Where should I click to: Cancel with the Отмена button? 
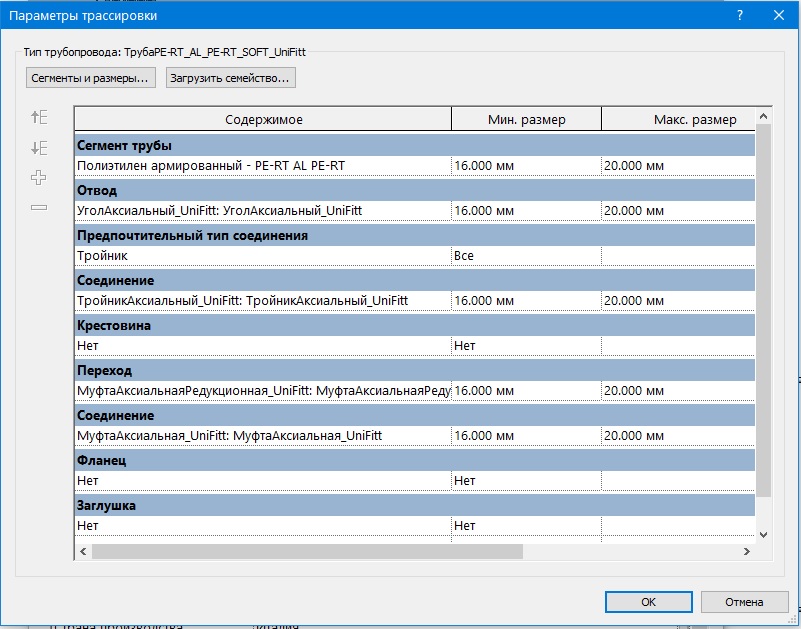744,602
